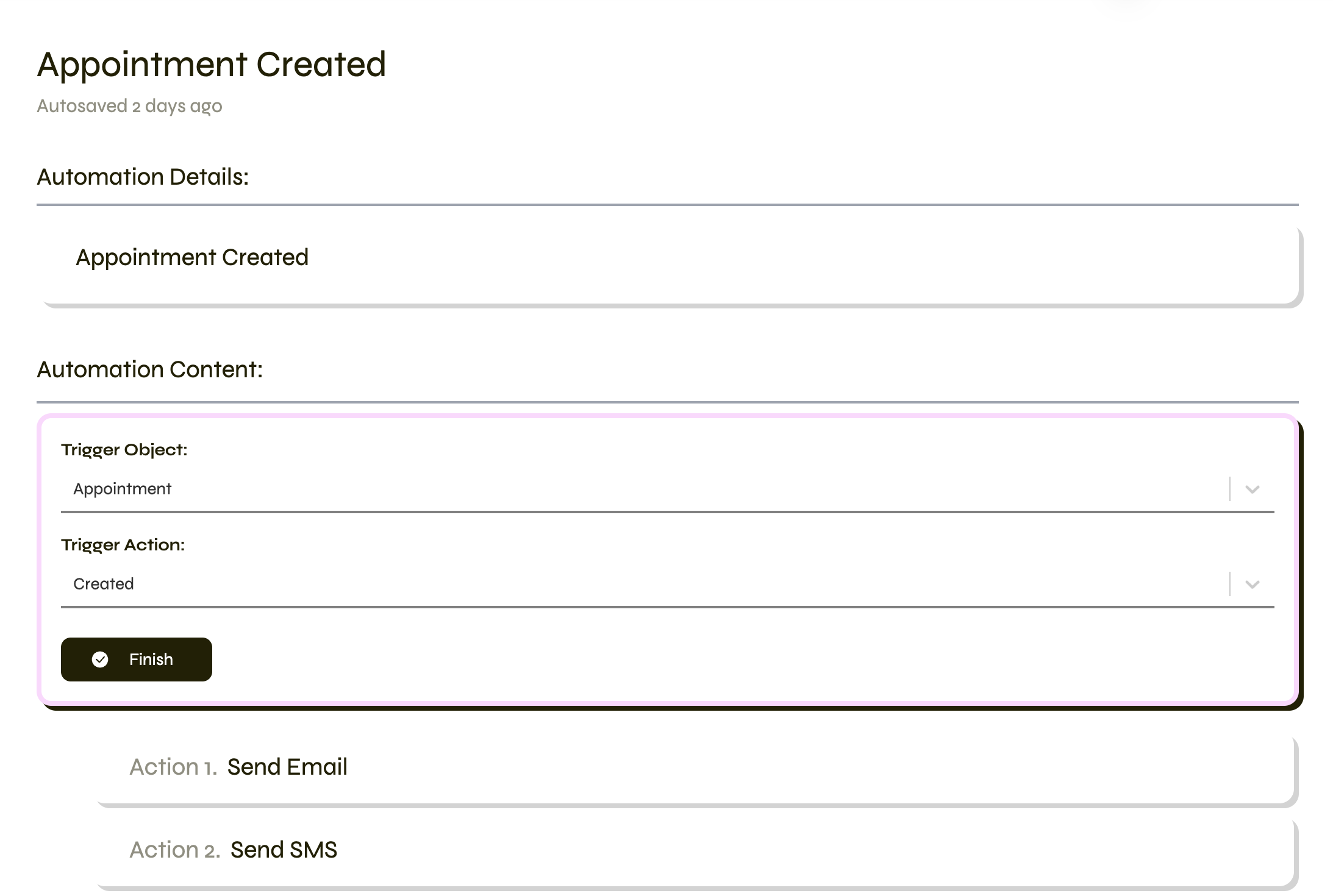Select the Appointment value in Trigger Object

pos(122,489)
